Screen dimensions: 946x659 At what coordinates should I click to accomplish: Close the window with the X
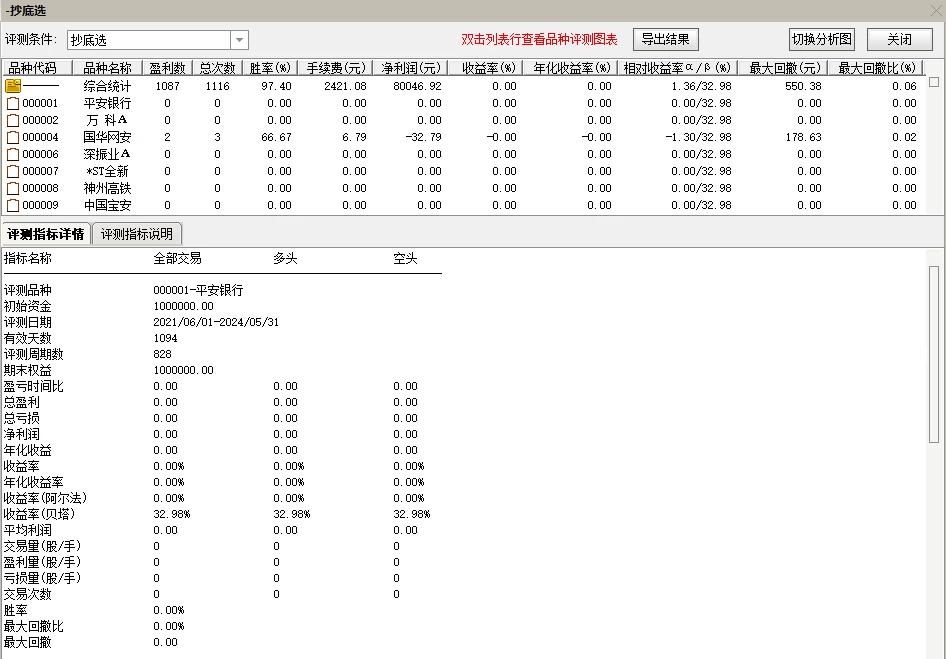(936, 10)
